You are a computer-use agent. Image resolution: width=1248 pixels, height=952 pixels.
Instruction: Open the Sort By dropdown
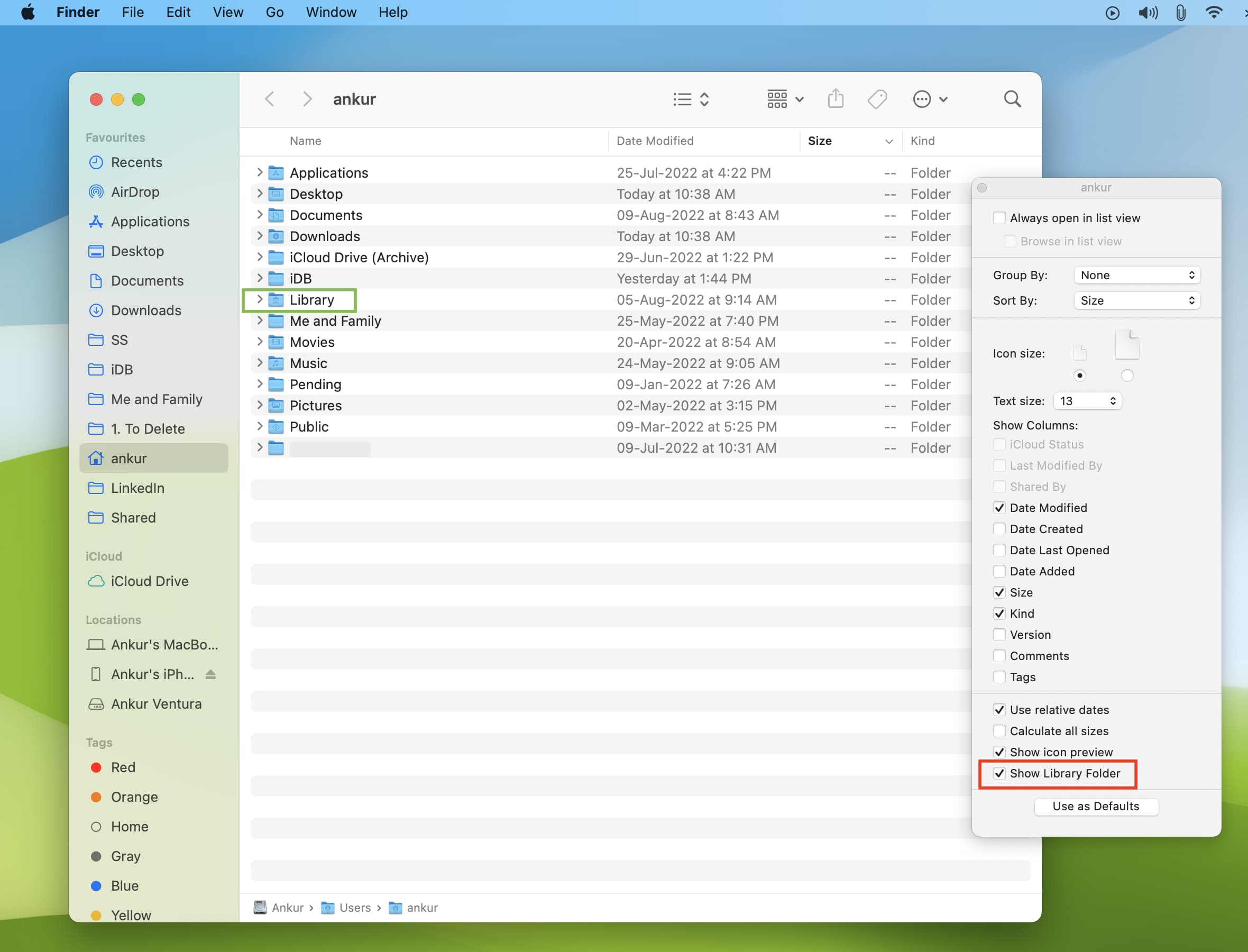tap(1136, 301)
